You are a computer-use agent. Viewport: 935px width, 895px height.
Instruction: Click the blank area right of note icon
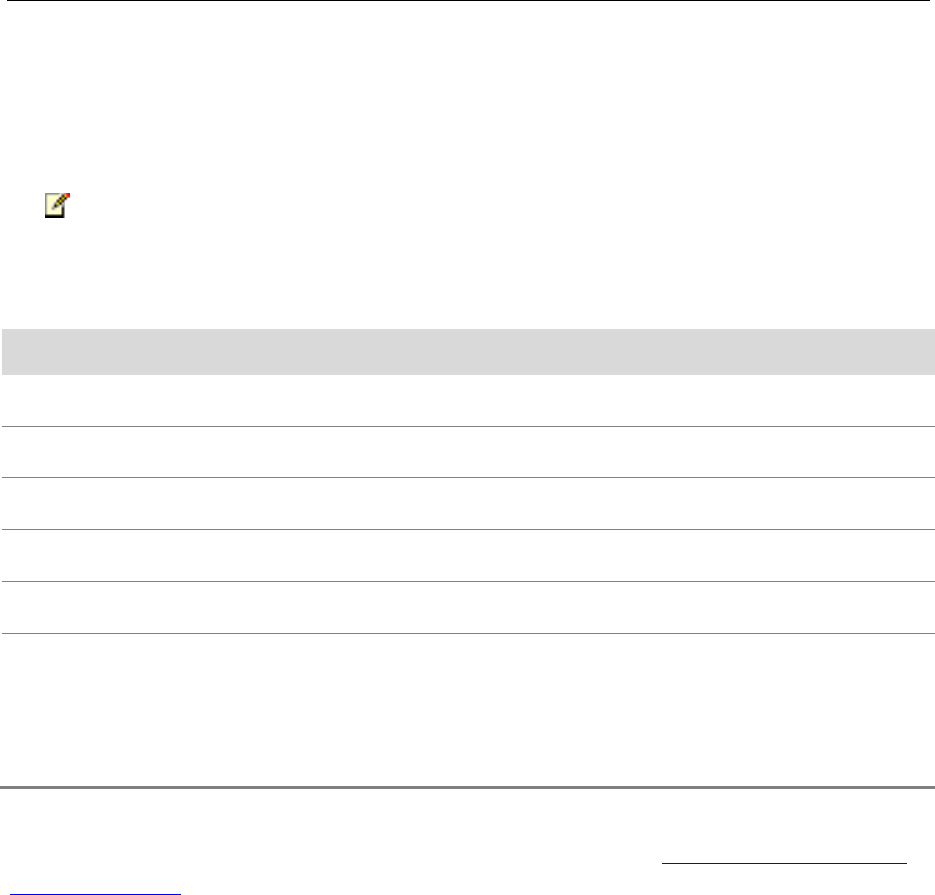400,207
